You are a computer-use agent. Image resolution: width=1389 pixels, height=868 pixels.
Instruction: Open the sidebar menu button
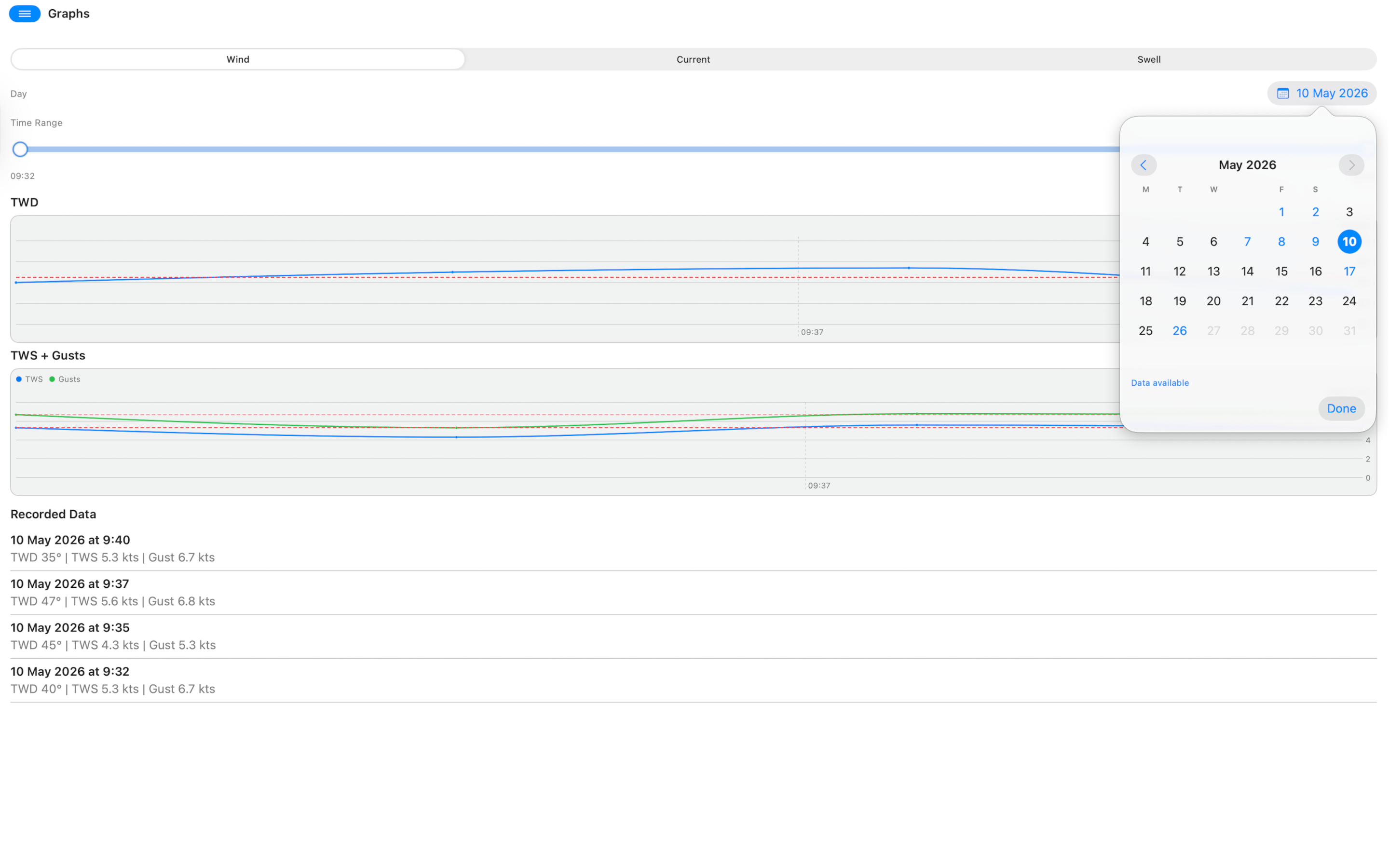coord(25,14)
